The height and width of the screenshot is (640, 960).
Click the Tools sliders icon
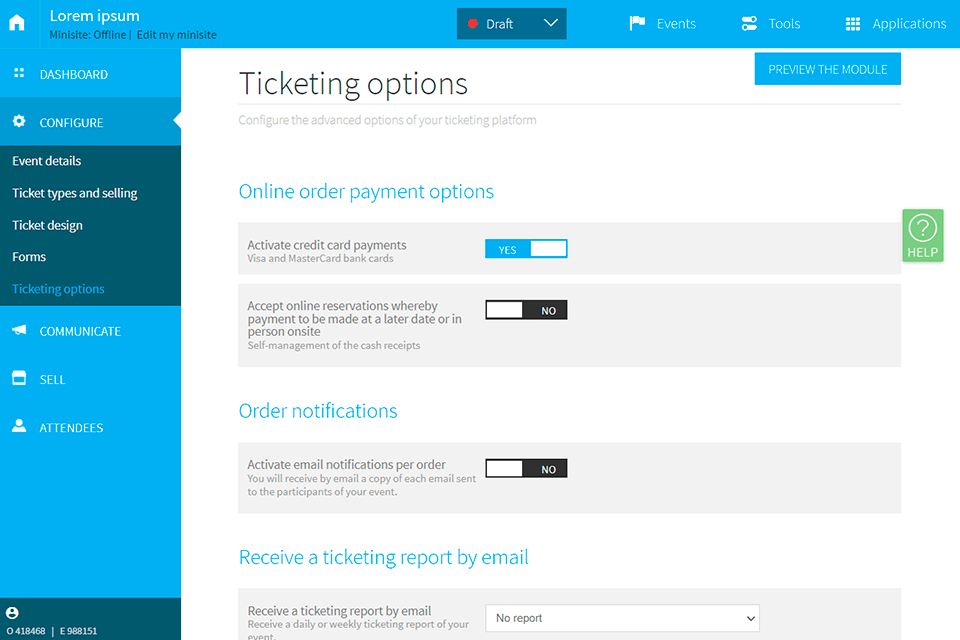[x=749, y=23]
